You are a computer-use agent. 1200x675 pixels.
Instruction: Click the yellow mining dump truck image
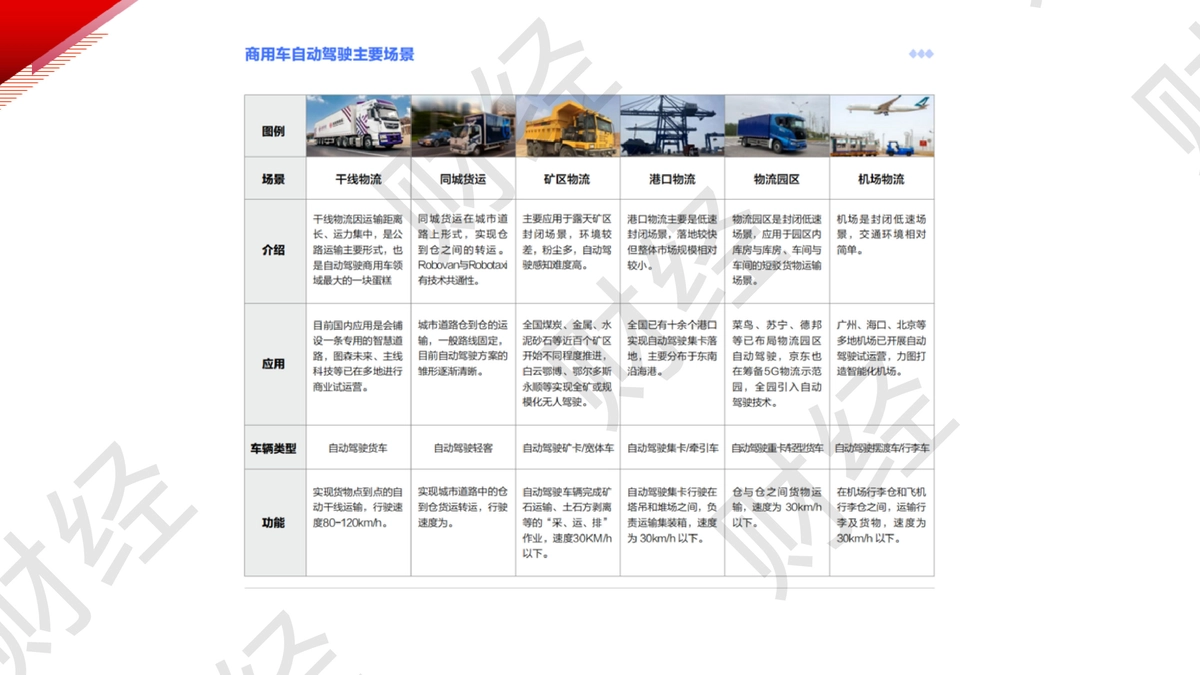(568, 126)
